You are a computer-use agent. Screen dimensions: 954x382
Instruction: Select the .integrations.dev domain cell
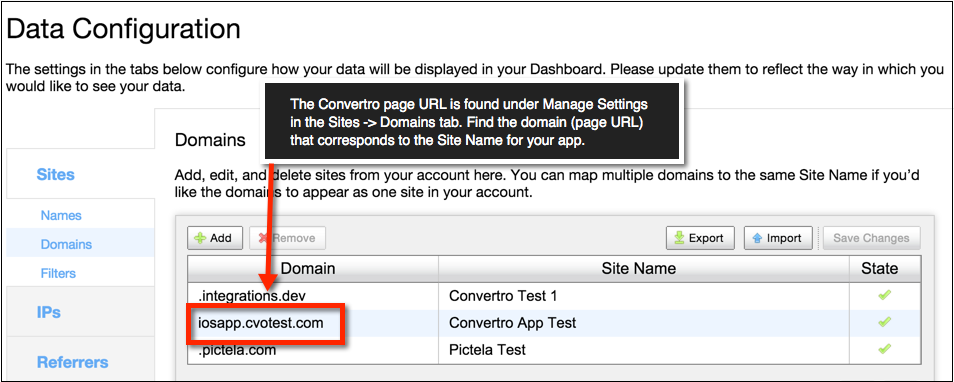(x=313, y=296)
